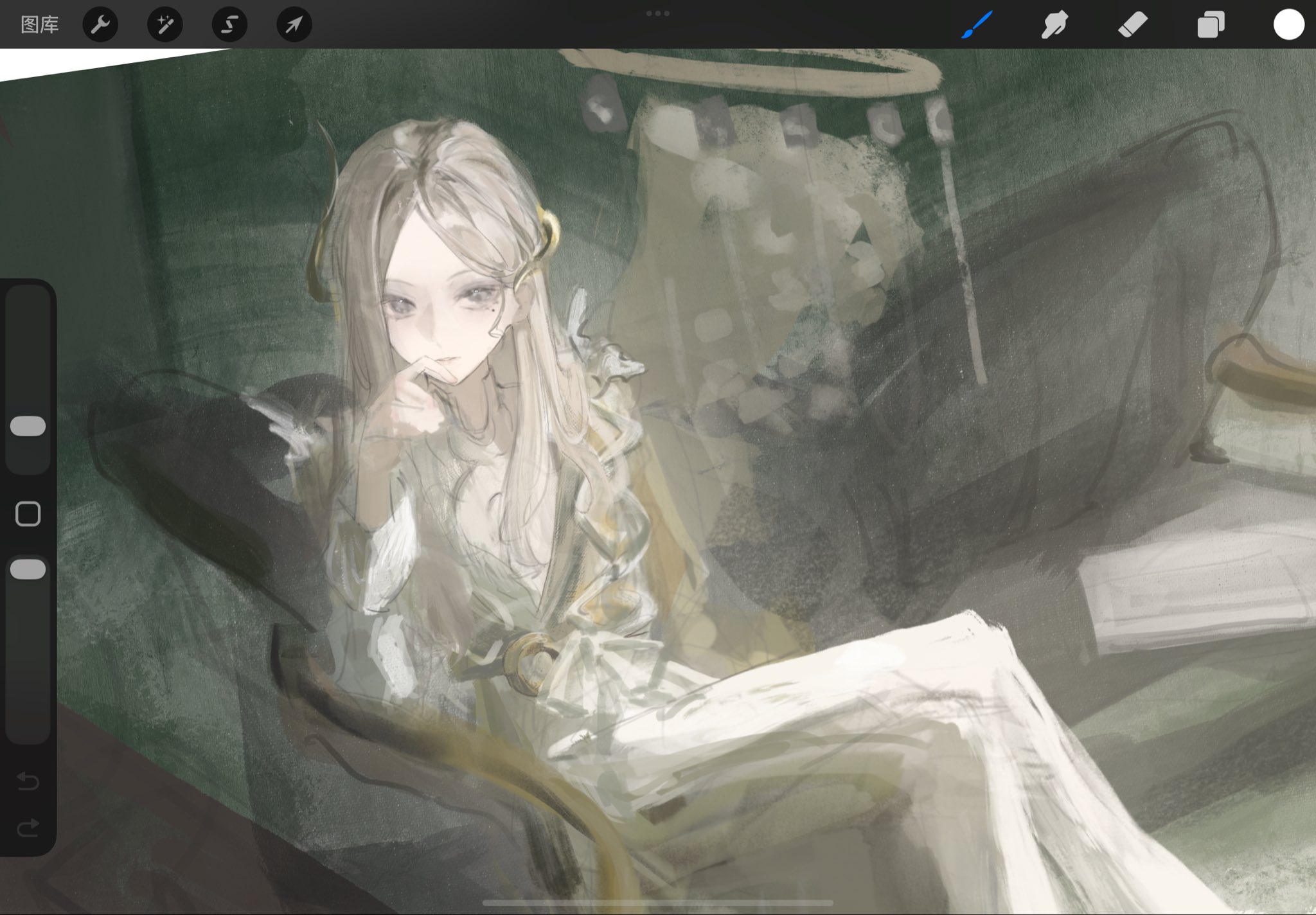Click the brush opacity slider handle
Image resolution: width=1316 pixels, height=915 pixels.
(x=28, y=569)
